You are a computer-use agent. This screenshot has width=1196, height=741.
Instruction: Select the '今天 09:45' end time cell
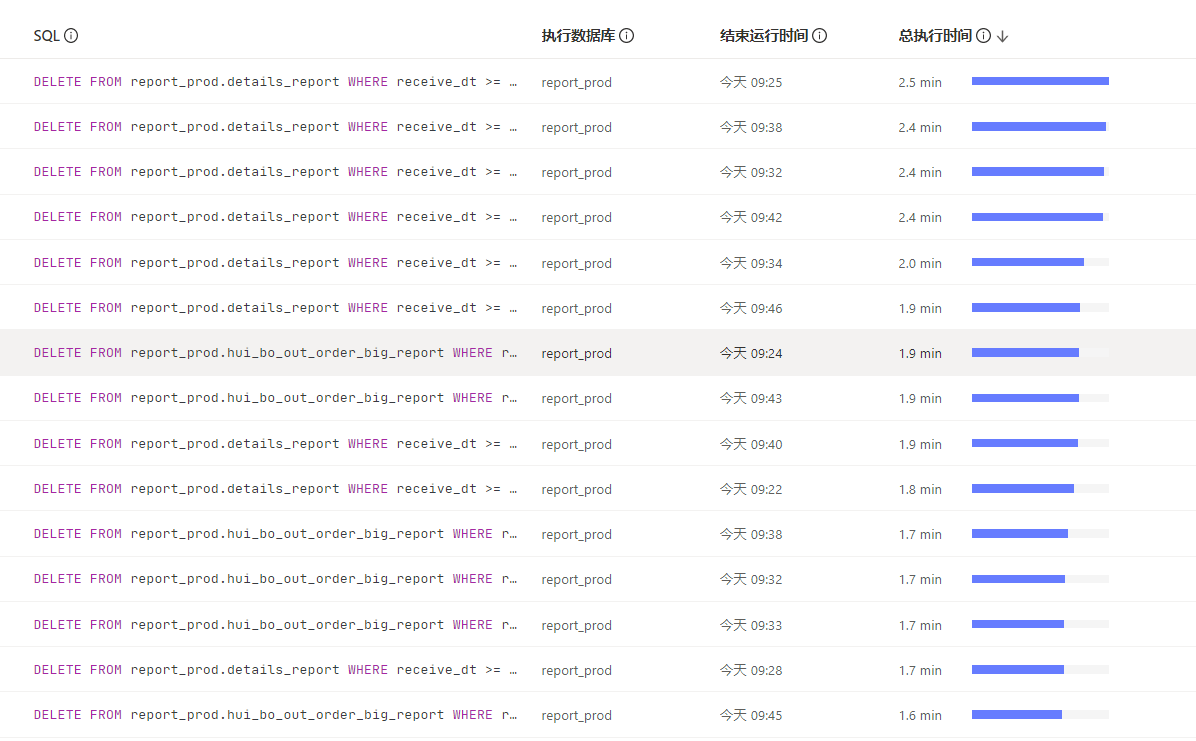point(751,714)
